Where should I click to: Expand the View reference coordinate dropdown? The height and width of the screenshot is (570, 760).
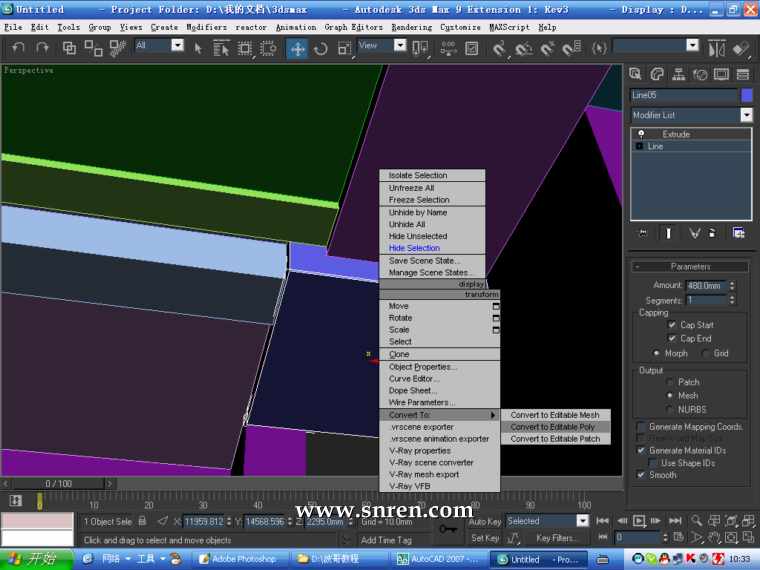point(401,45)
